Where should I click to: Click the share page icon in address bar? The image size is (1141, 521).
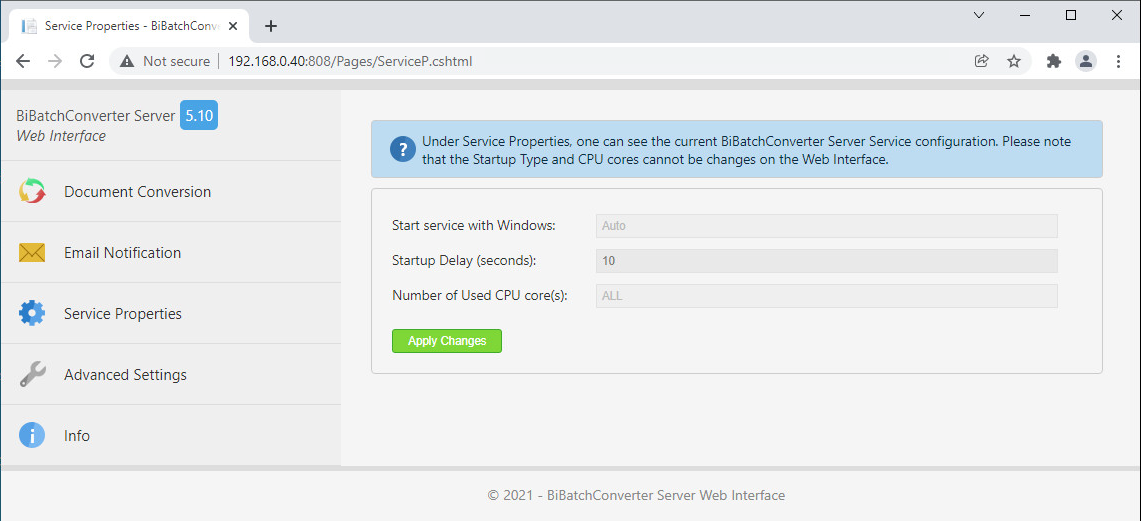coord(981,61)
